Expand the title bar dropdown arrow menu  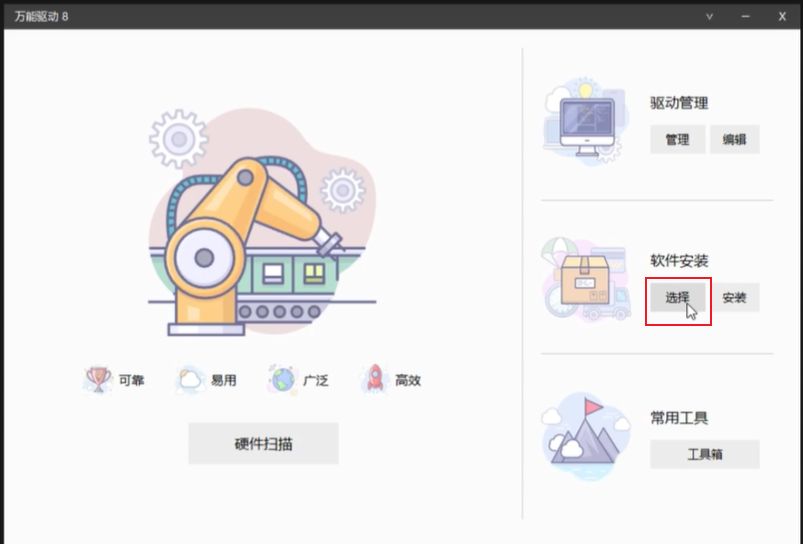tap(709, 16)
